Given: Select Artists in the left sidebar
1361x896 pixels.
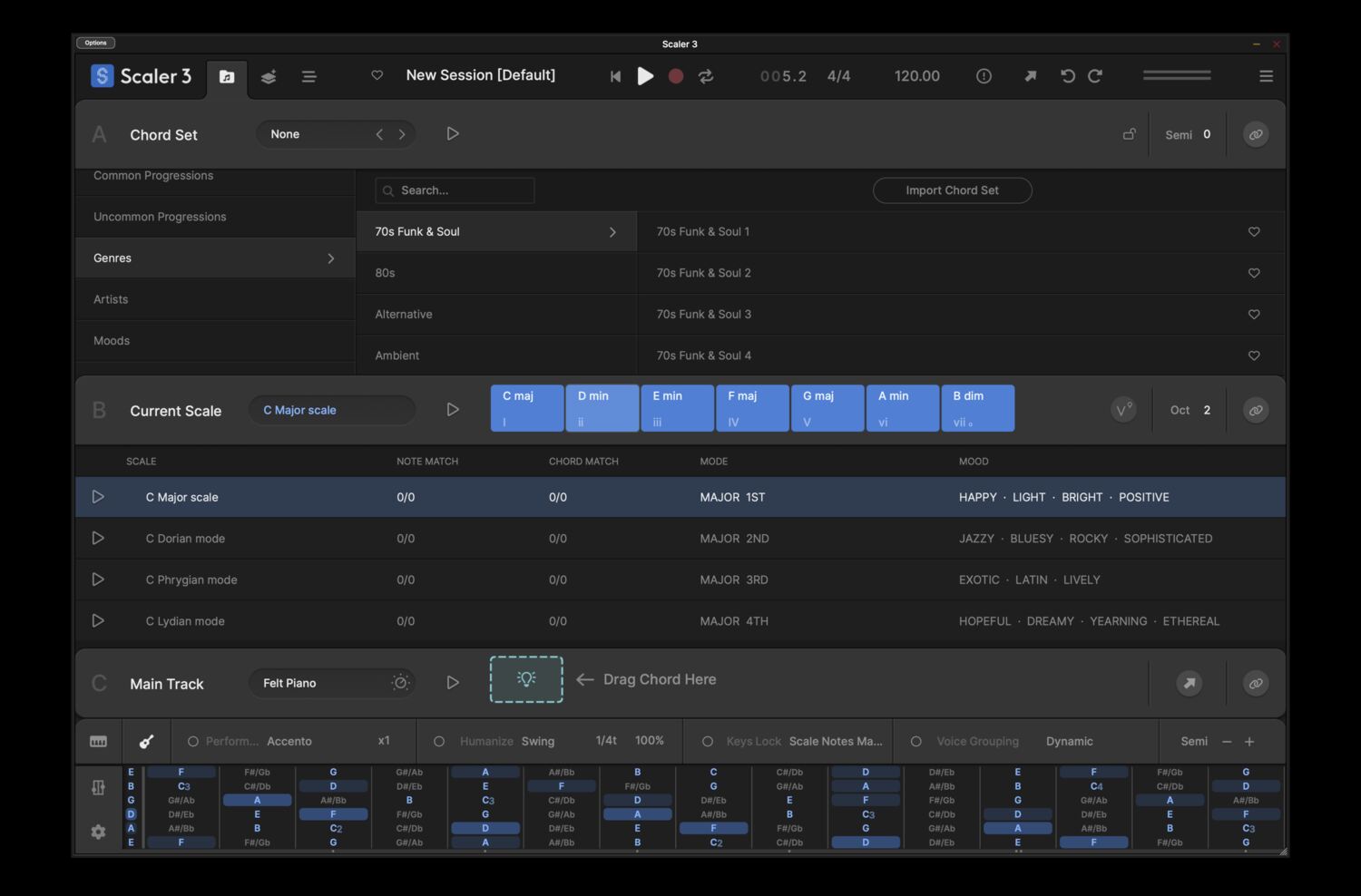Looking at the screenshot, I should [x=111, y=299].
